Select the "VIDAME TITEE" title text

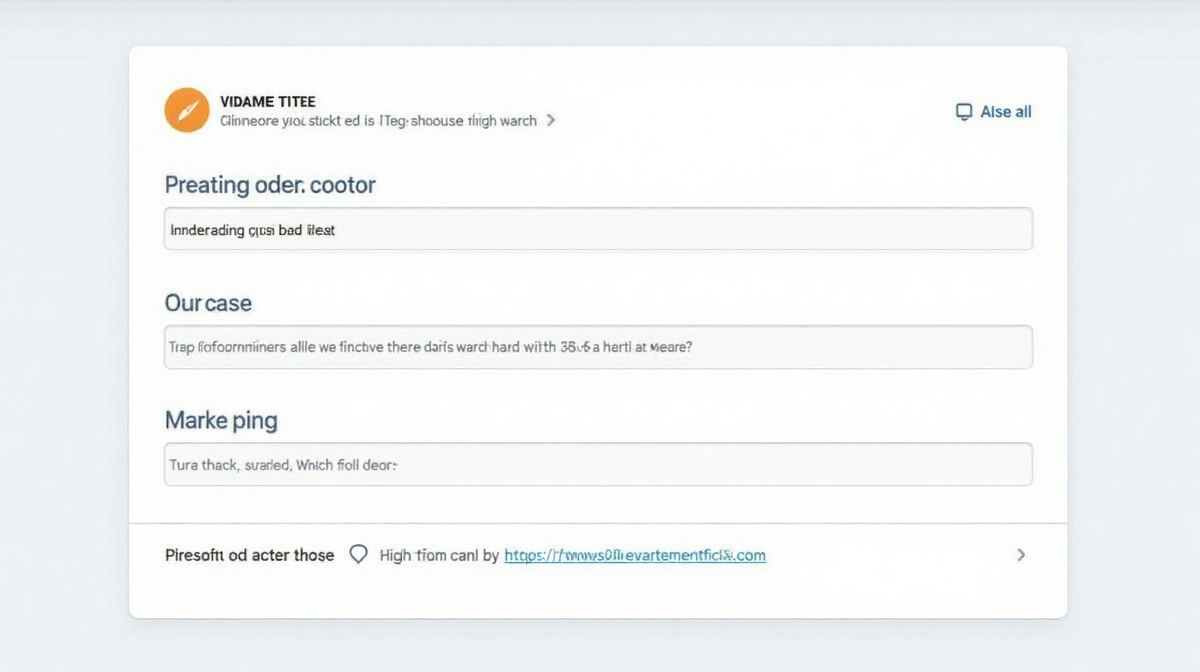point(267,102)
